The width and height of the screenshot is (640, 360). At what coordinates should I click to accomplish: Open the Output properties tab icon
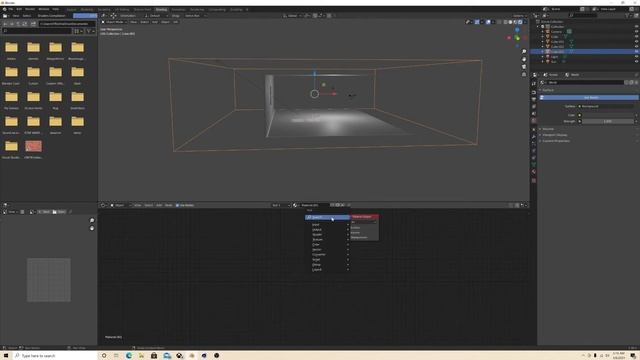coord(534,99)
